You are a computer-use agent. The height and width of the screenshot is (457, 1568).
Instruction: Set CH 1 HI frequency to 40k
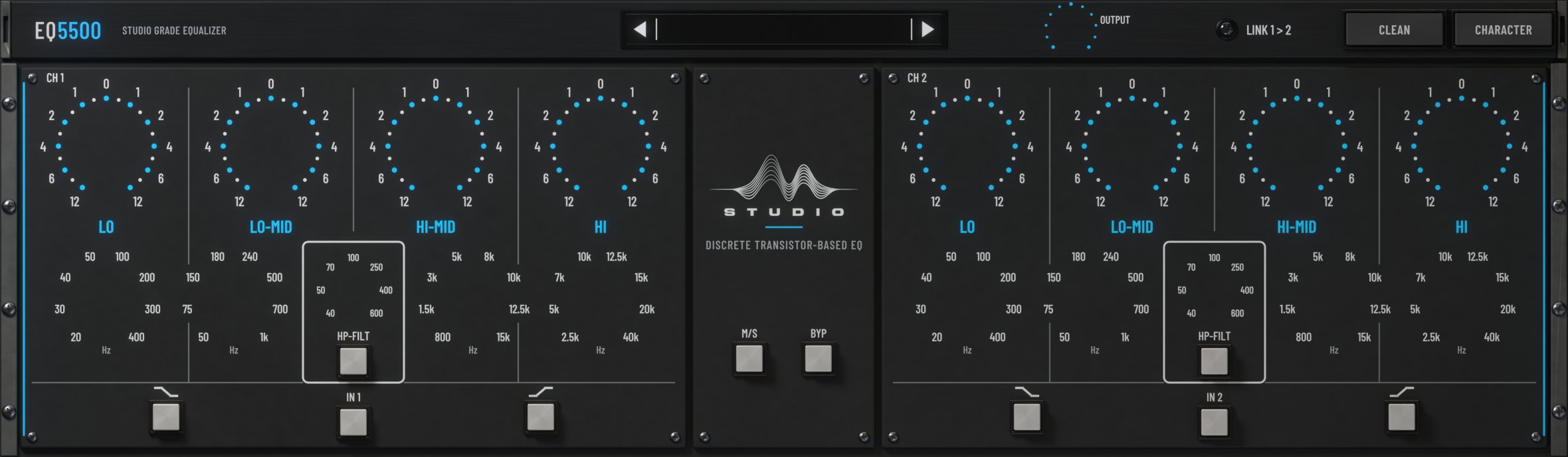(631, 337)
